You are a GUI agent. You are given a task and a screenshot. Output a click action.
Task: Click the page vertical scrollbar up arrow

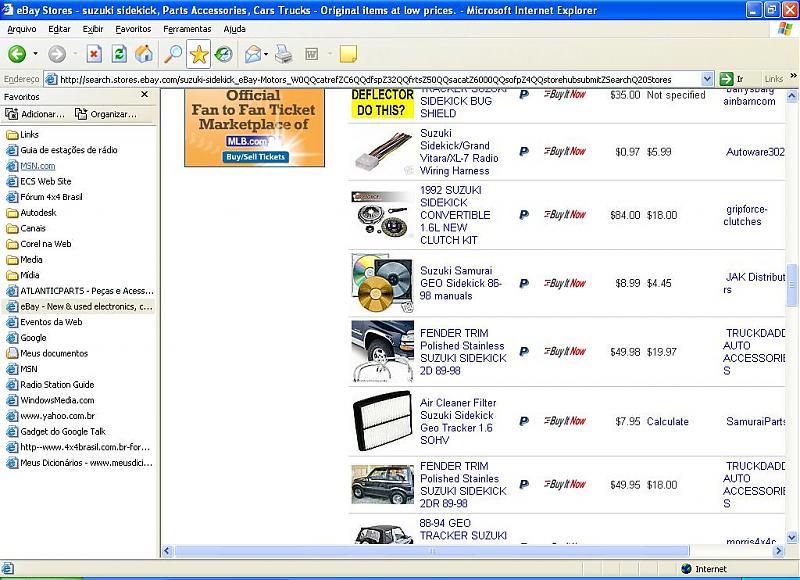click(792, 95)
